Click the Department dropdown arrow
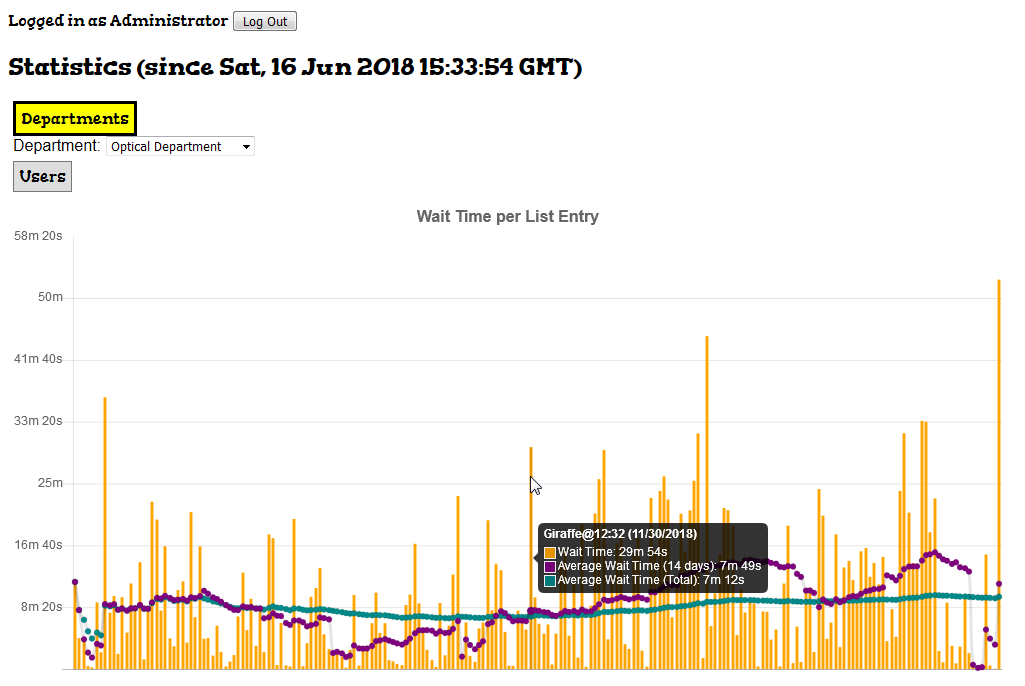1025x686 pixels. [246, 147]
